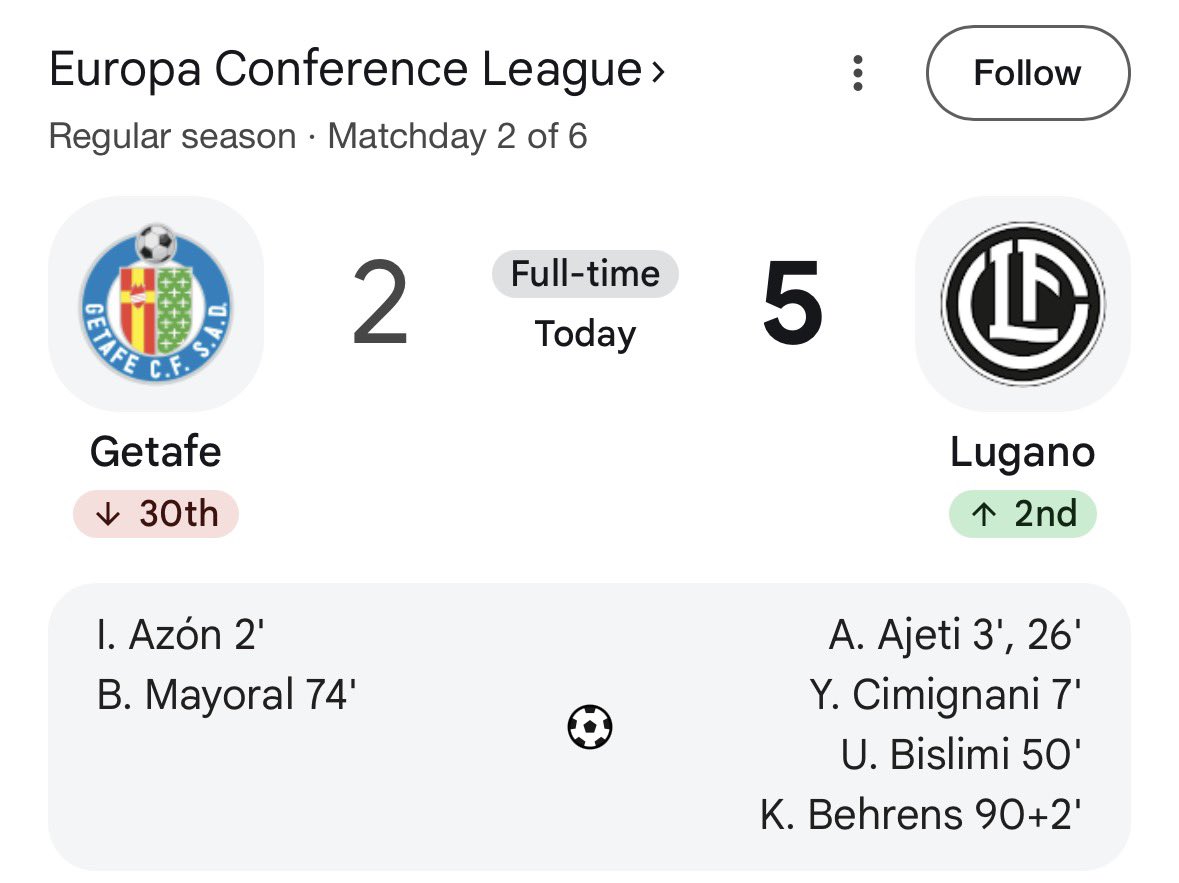Select Getafe's 30th place badge

pyautogui.click(x=156, y=514)
